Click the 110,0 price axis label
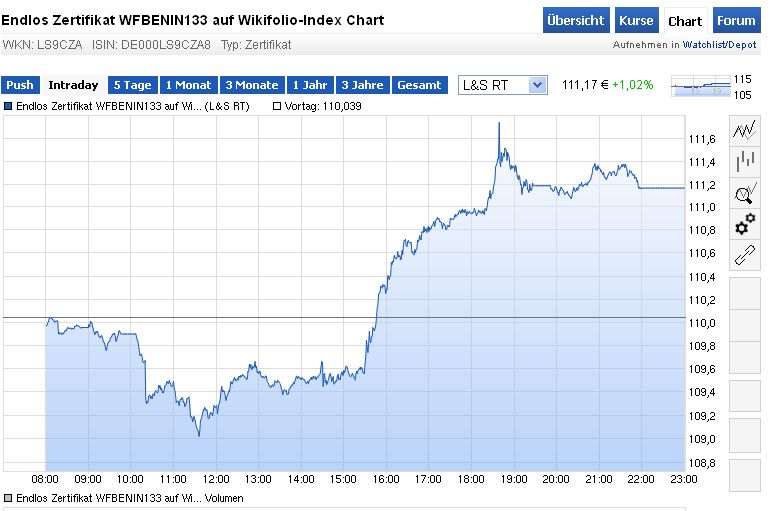This screenshot has width=776, height=511. click(x=702, y=324)
